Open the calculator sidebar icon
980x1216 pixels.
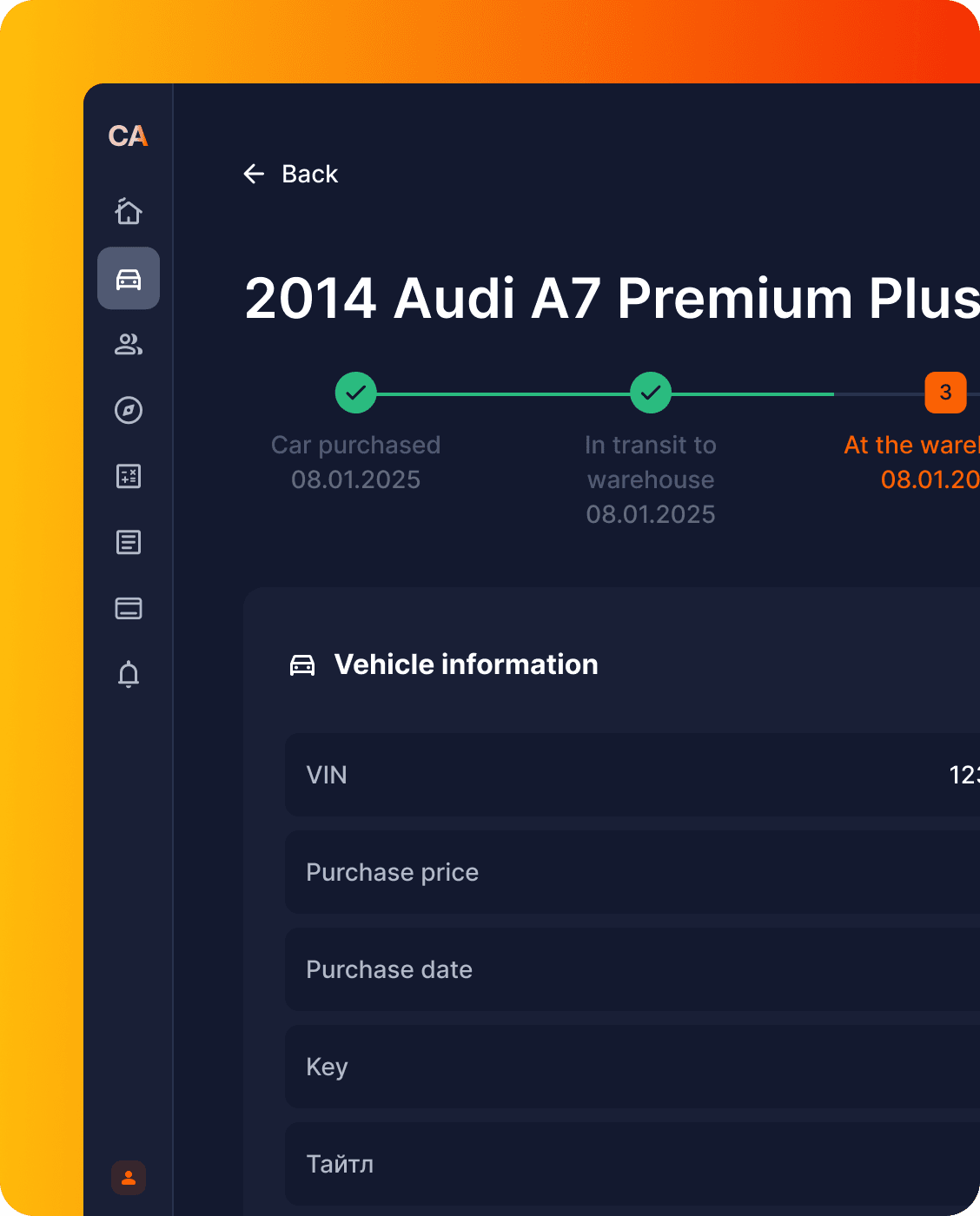pyautogui.click(x=129, y=476)
